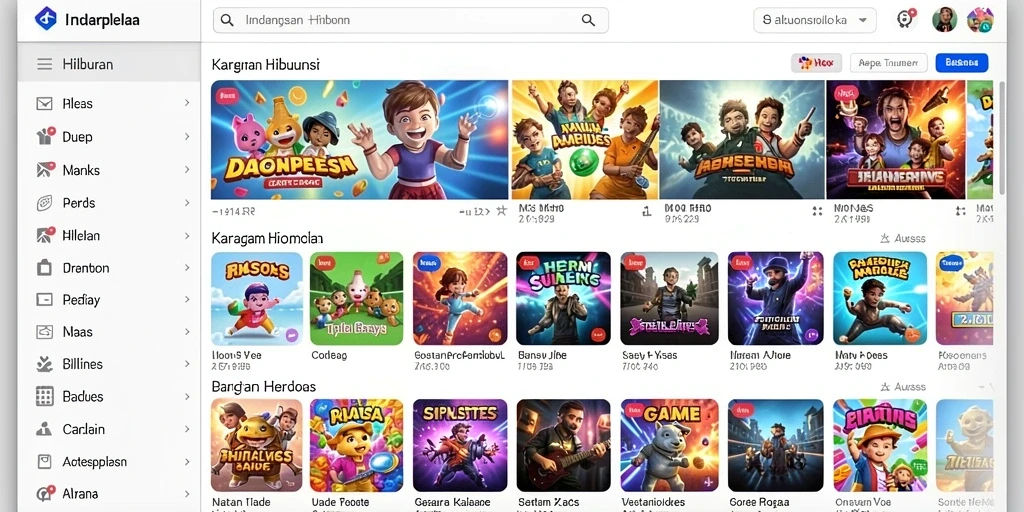Open the dark fantasy Ashsener banner
Screen dimensions: 1024x512
pos(743,140)
